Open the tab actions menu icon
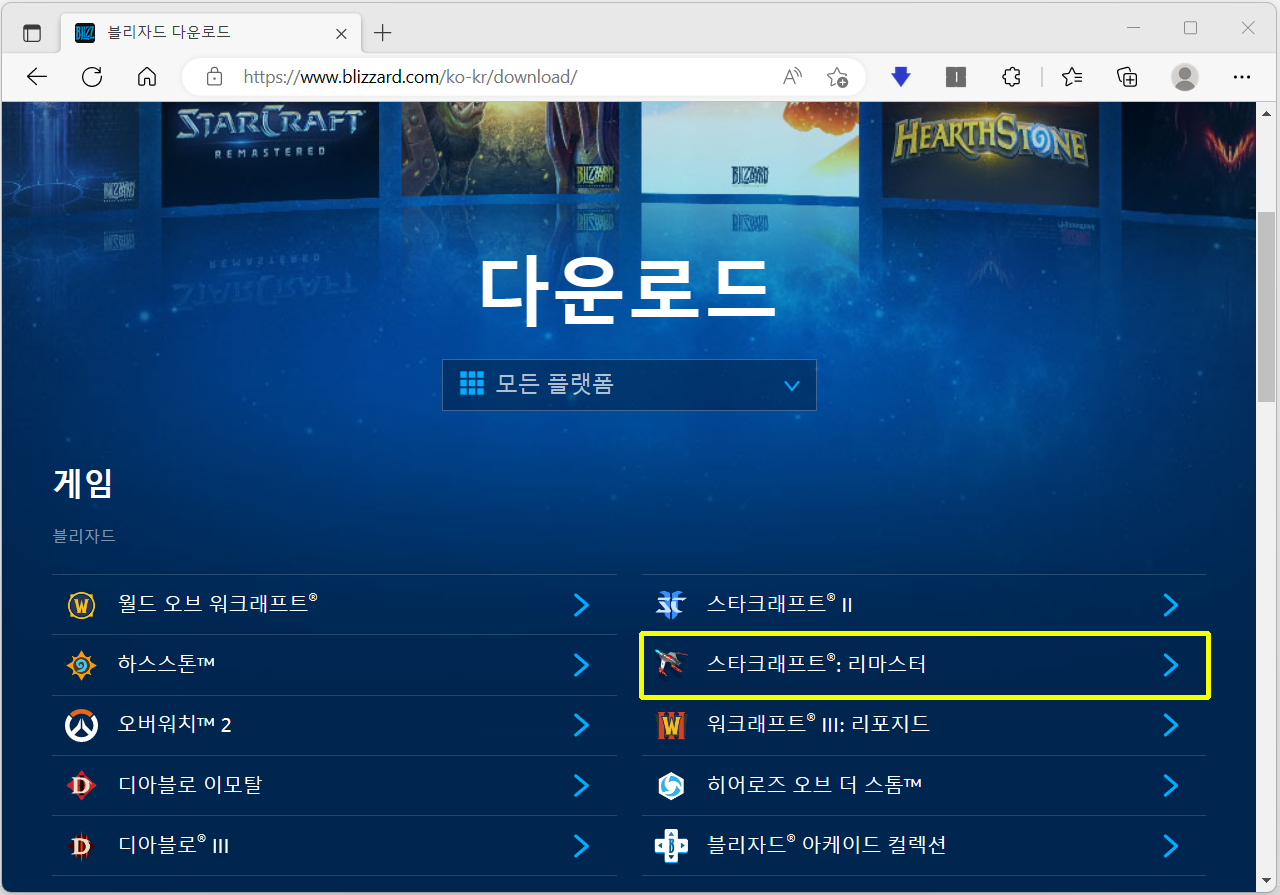 coord(32,32)
